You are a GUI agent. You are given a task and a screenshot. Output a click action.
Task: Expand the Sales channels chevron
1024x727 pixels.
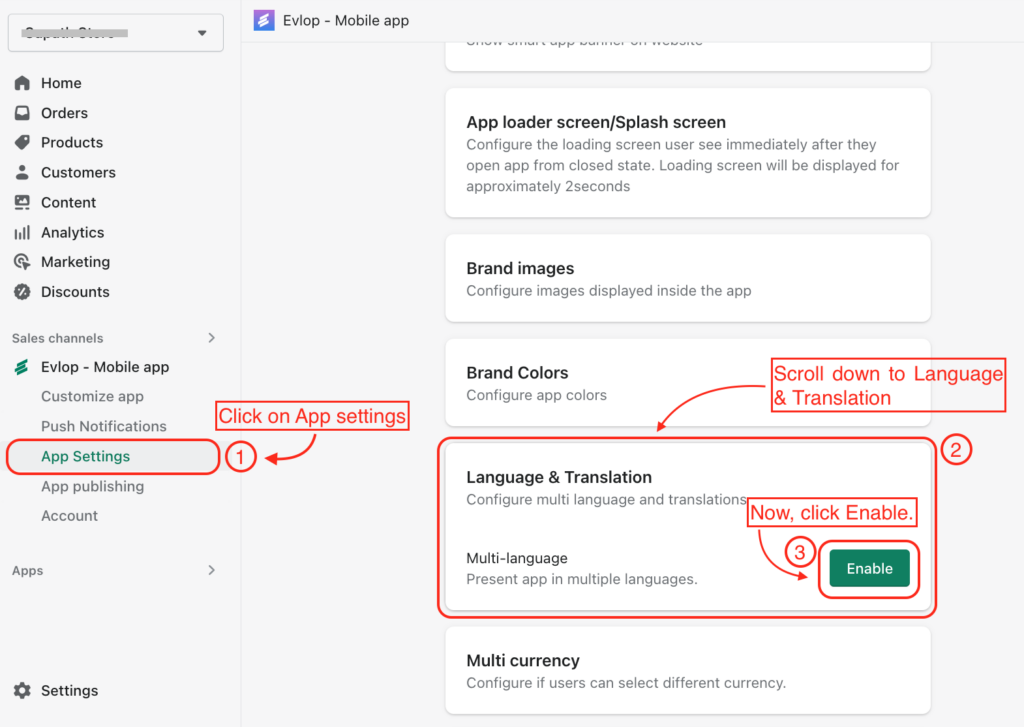coord(212,338)
